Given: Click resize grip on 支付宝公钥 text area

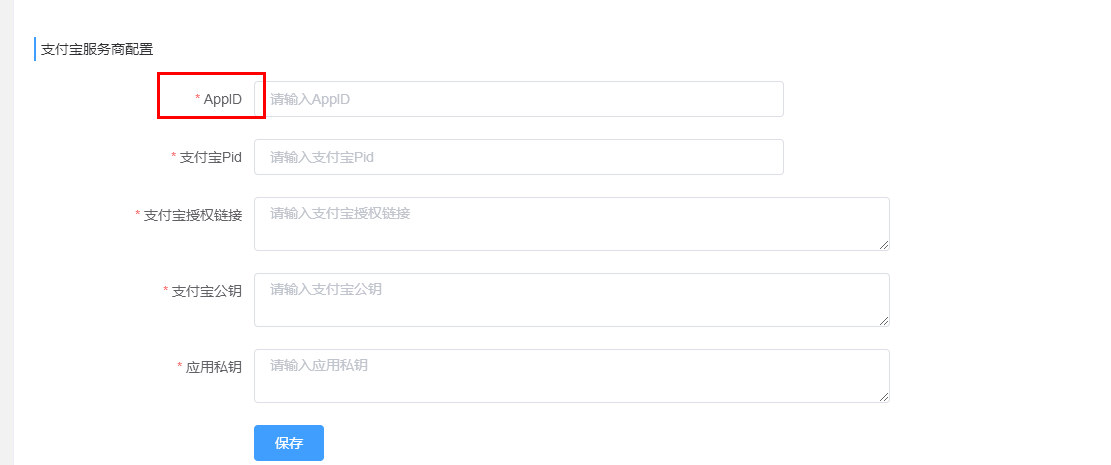Looking at the screenshot, I should tap(884, 320).
